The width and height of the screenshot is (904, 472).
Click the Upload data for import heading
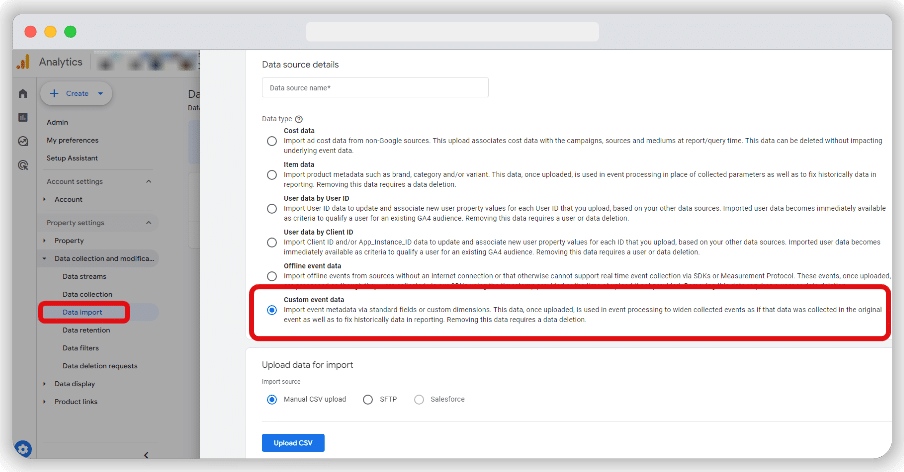(307, 365)
